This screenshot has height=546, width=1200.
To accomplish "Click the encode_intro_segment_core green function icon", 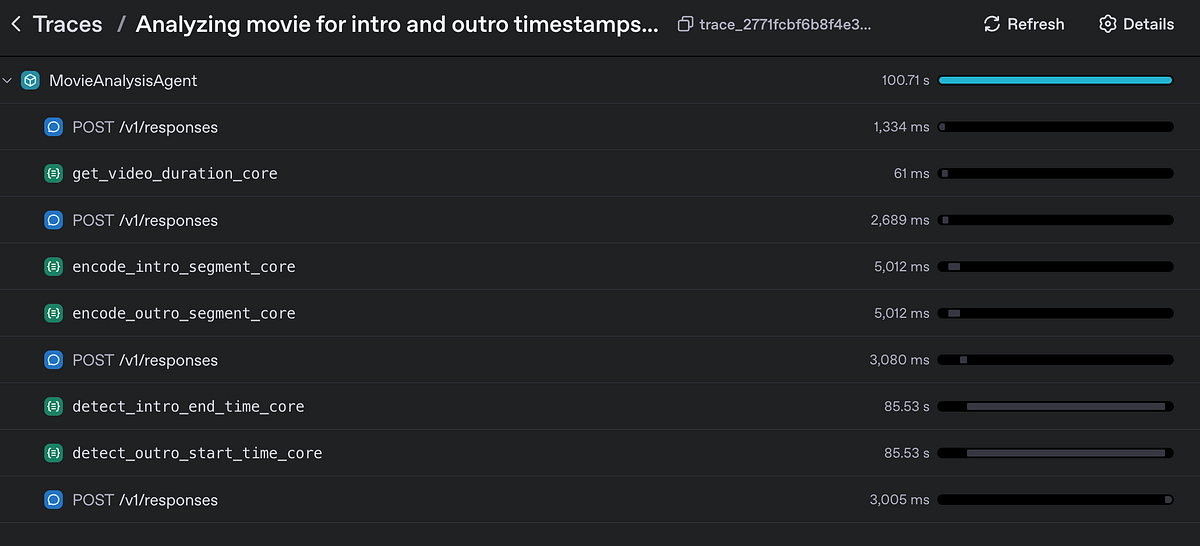I will pos(54,267).
